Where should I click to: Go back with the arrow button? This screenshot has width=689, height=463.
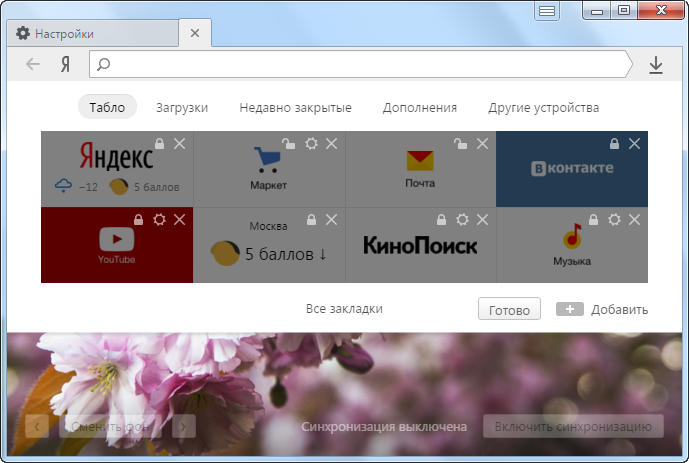click(x=33, y=64)
